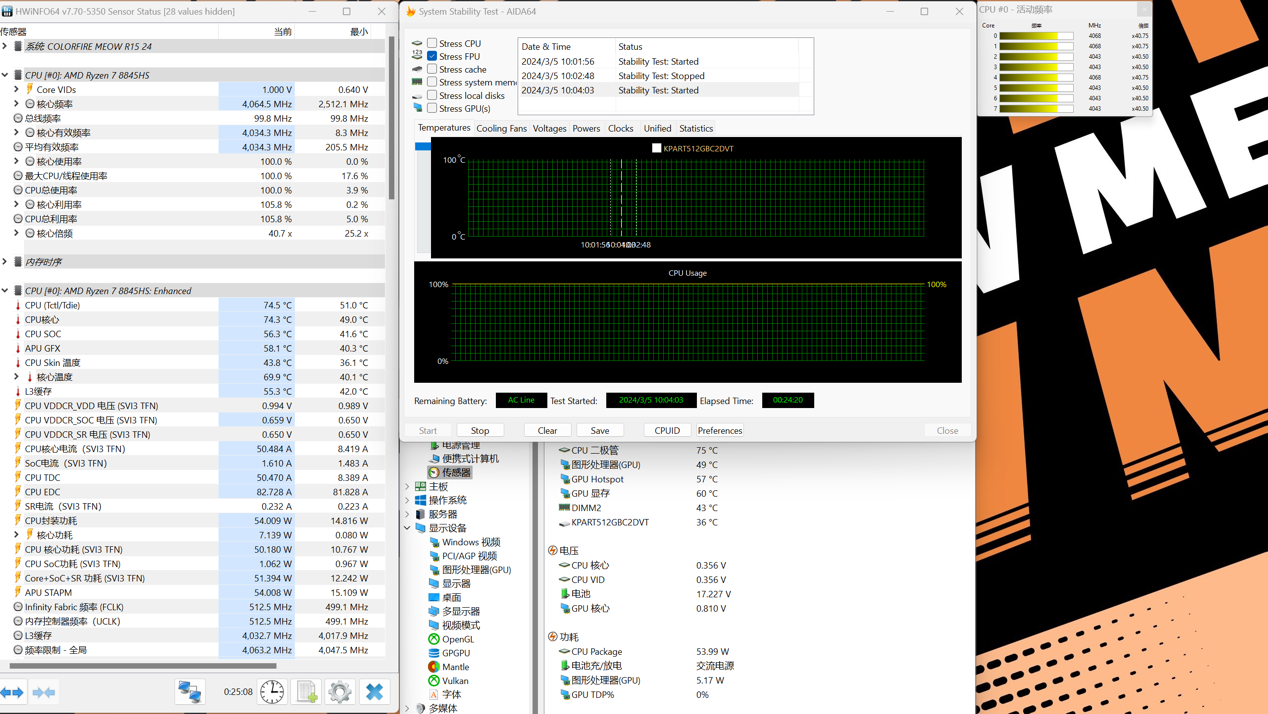Click HWiNFO expand-layout blue arrows icon
The width and height of the screenshot is (1268, 714).
12,692
